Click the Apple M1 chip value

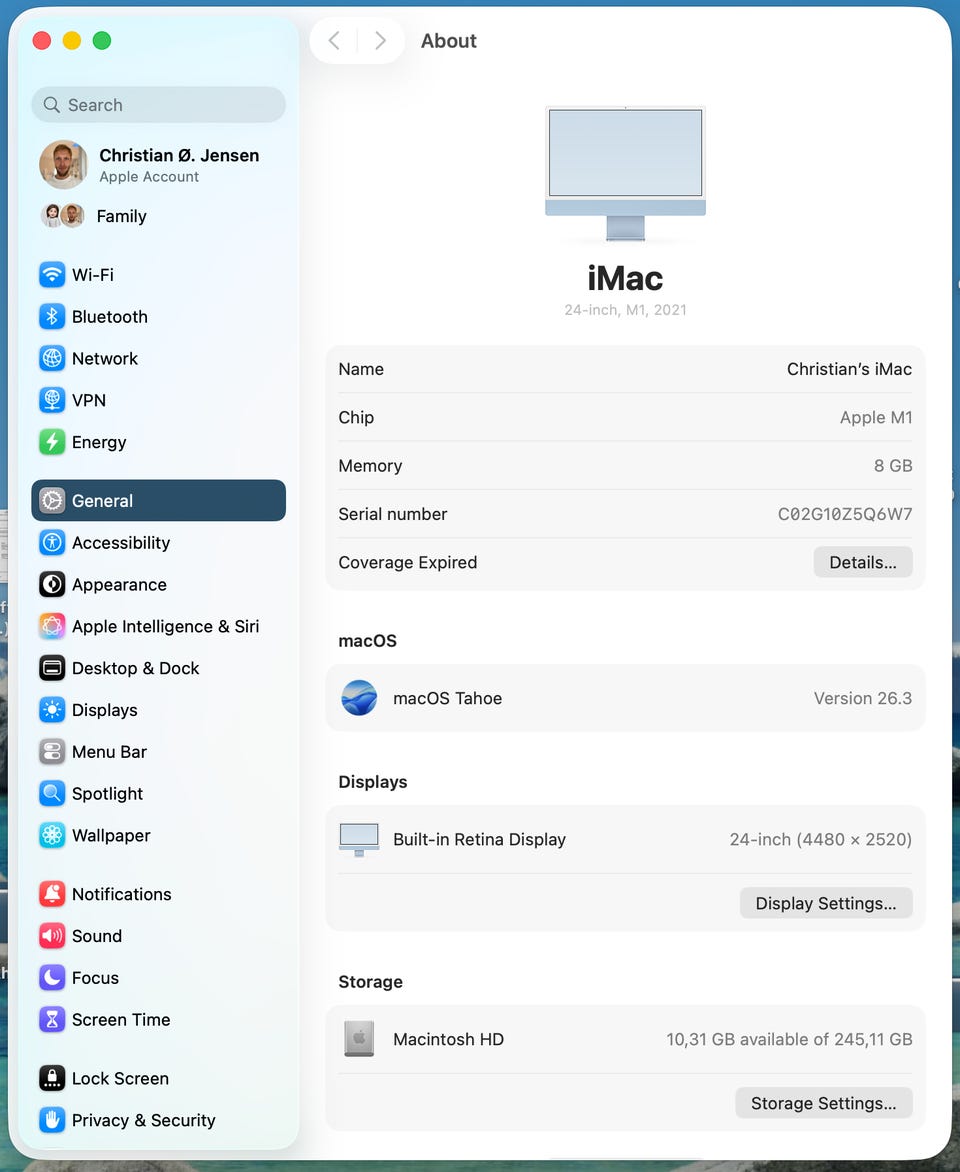click(x=876, y=417)
